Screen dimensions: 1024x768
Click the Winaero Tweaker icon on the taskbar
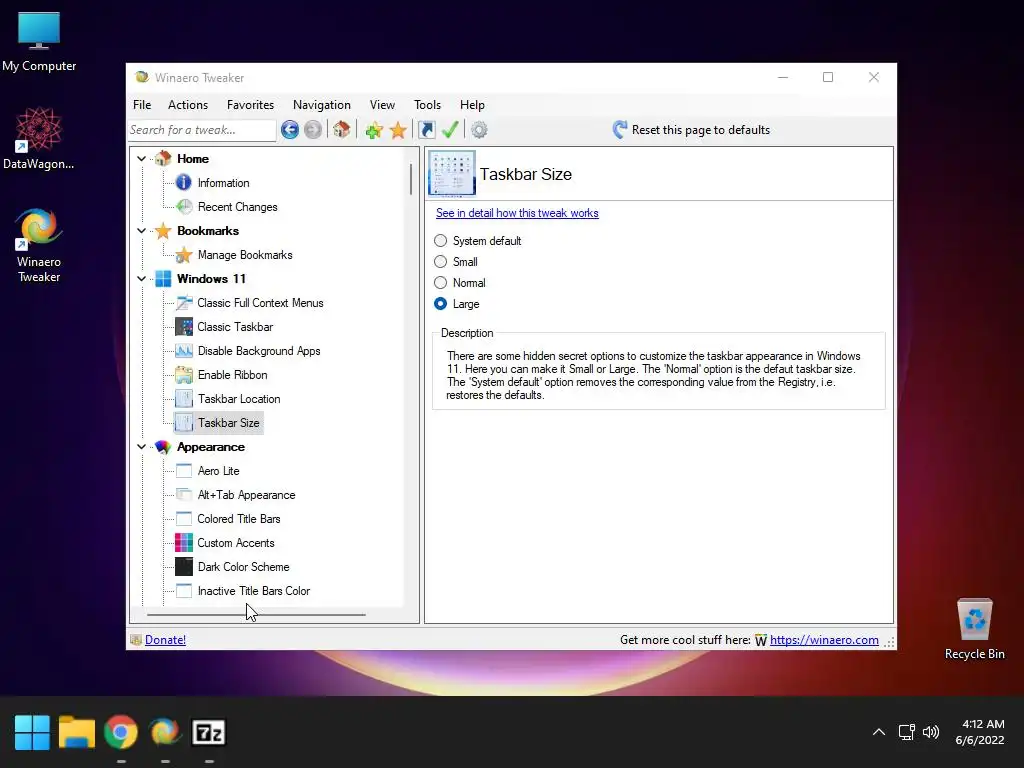pyautogui.click(x=165, y=732)
